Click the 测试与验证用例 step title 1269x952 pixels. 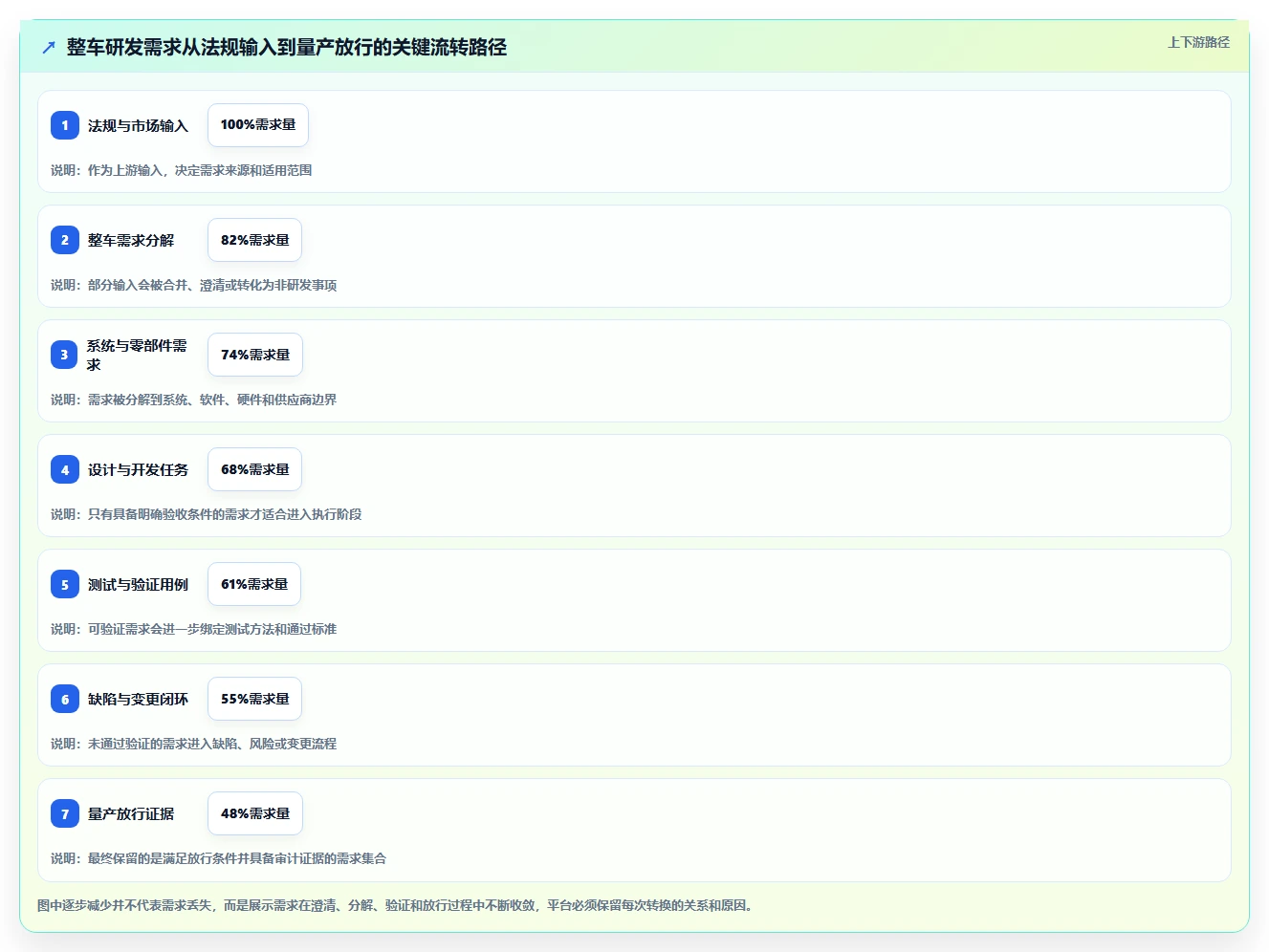(138, 584)
